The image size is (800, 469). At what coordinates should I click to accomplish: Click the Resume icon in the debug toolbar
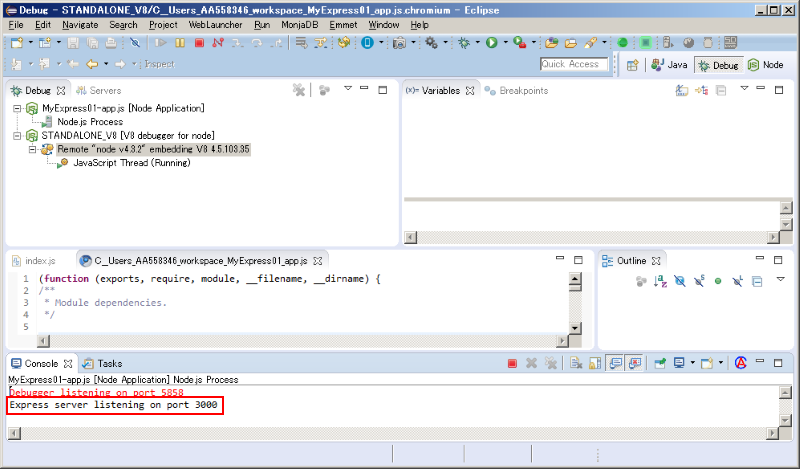point(161,43)
